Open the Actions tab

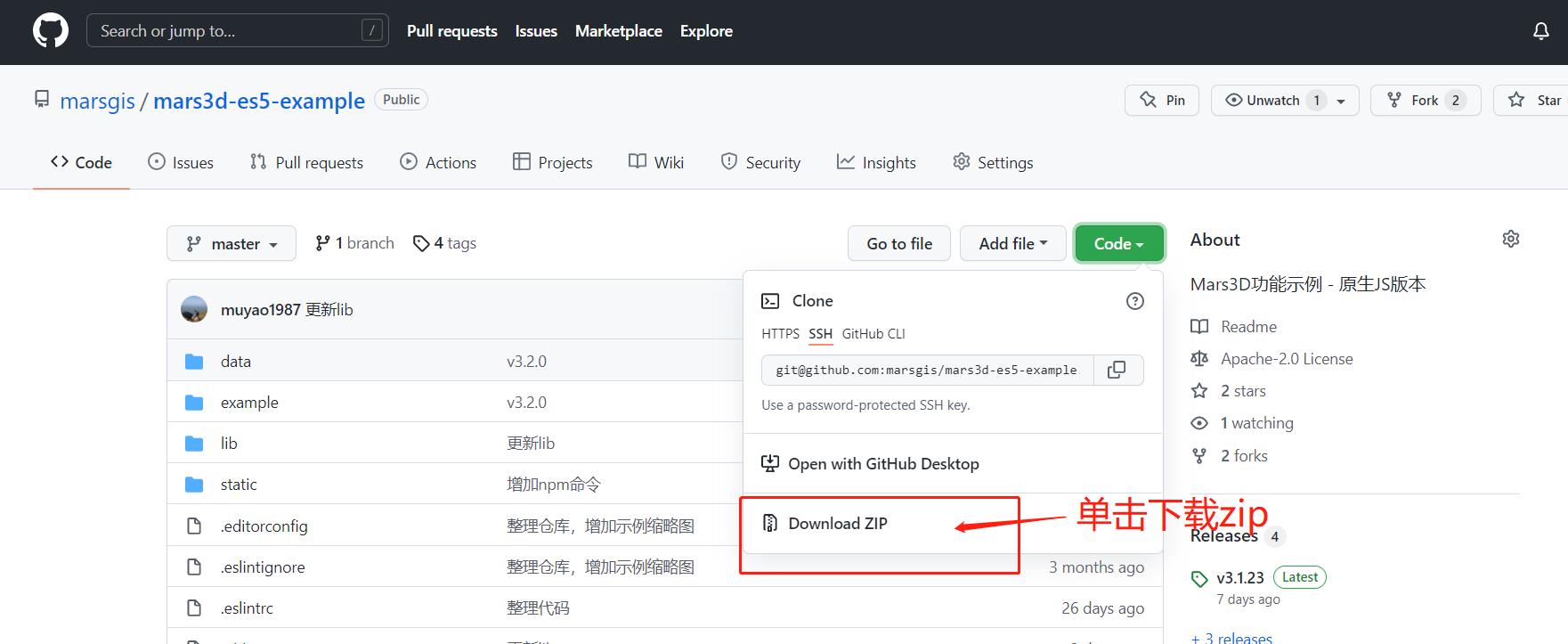439,162
